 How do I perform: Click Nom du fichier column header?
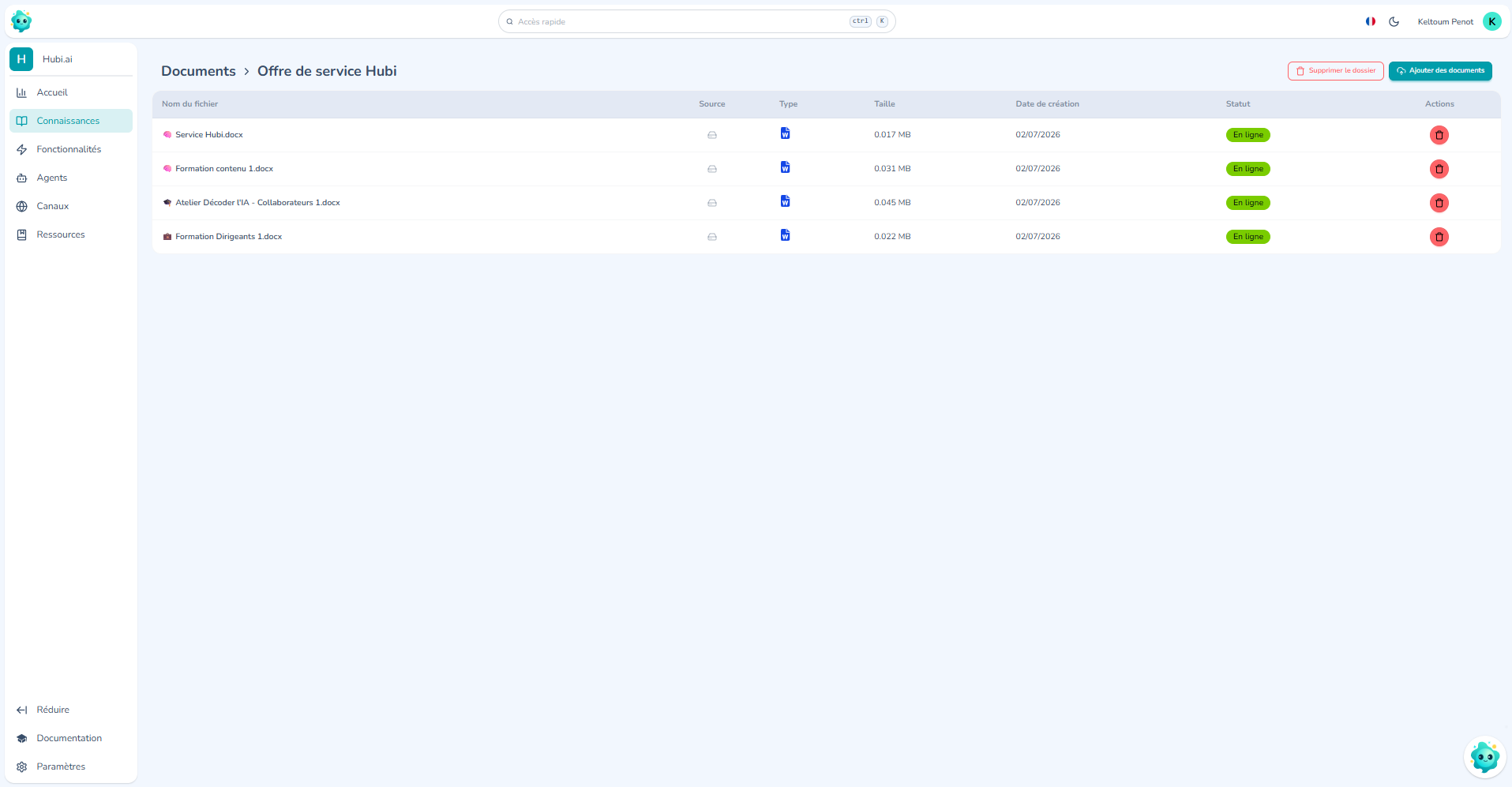pyautogui.click(x=189, y=104)
